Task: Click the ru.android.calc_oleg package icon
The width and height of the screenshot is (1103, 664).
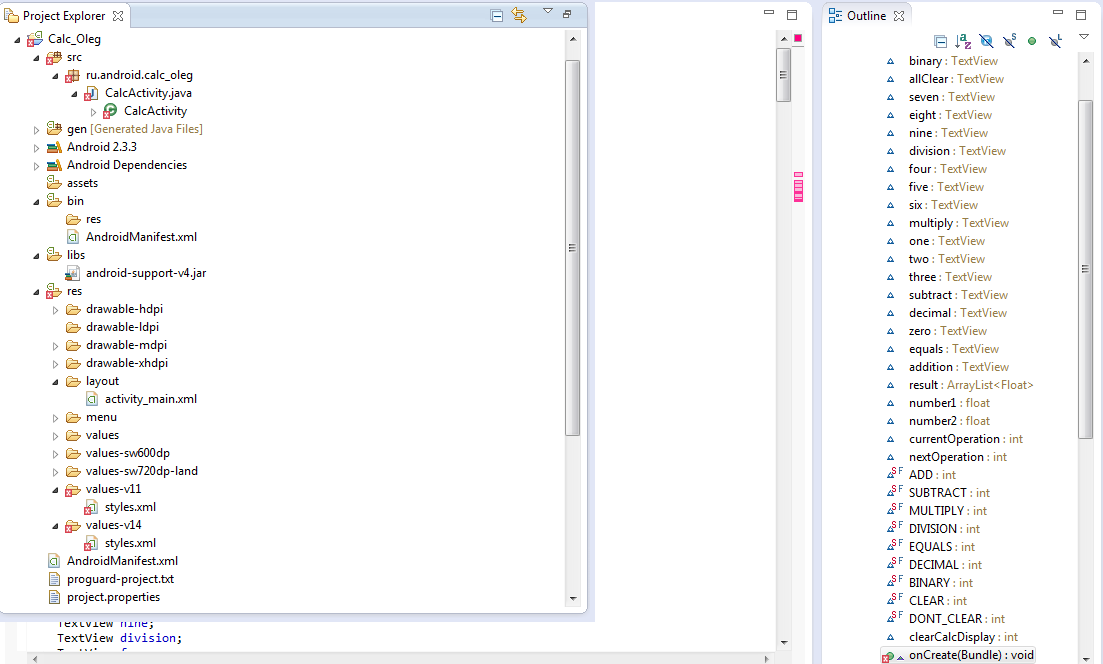Action: pyautogui.click(x=72, y=75)
